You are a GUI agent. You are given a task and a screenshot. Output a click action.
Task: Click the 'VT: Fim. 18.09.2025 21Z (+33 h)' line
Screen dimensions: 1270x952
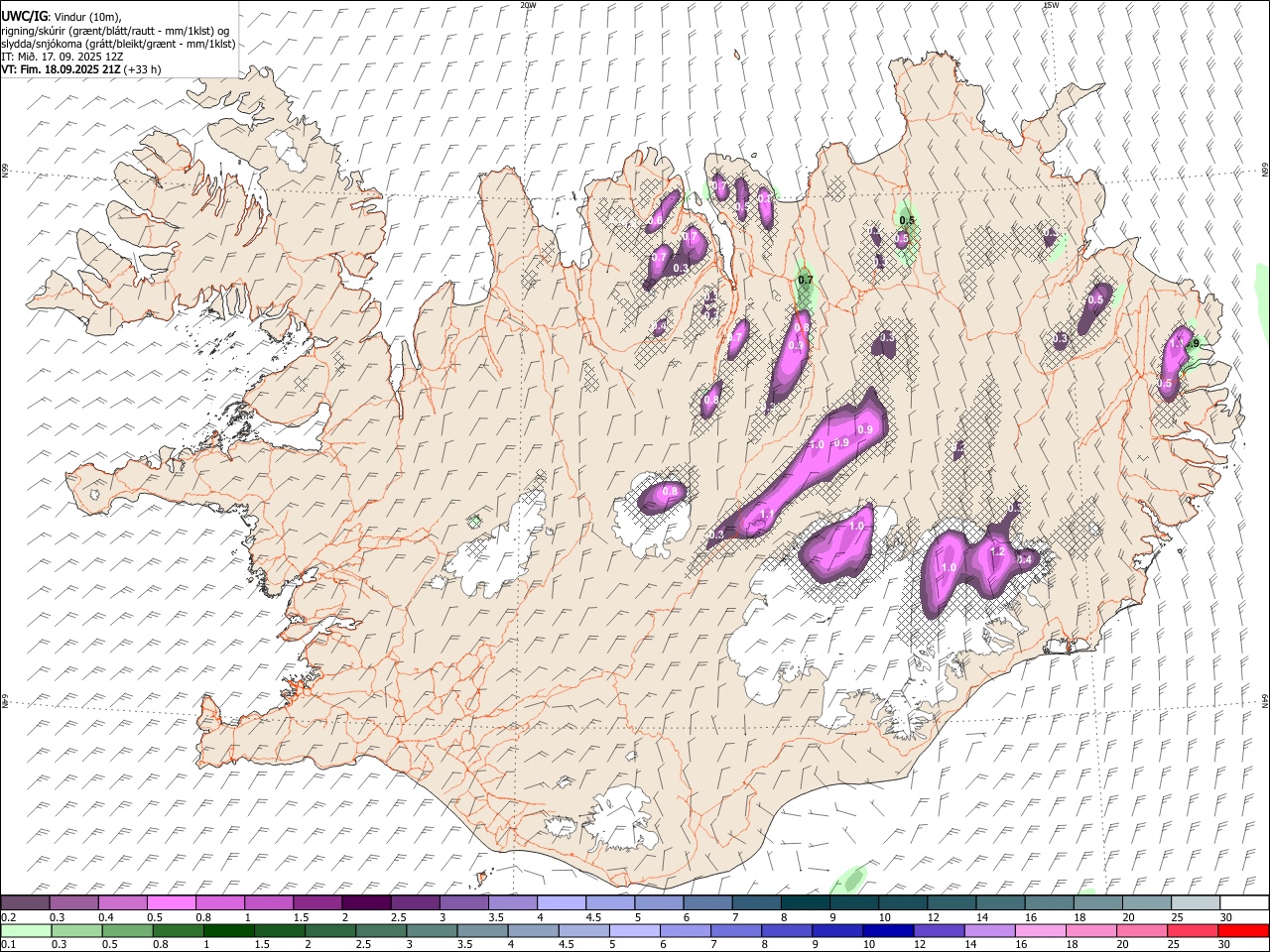pos(80,69)
